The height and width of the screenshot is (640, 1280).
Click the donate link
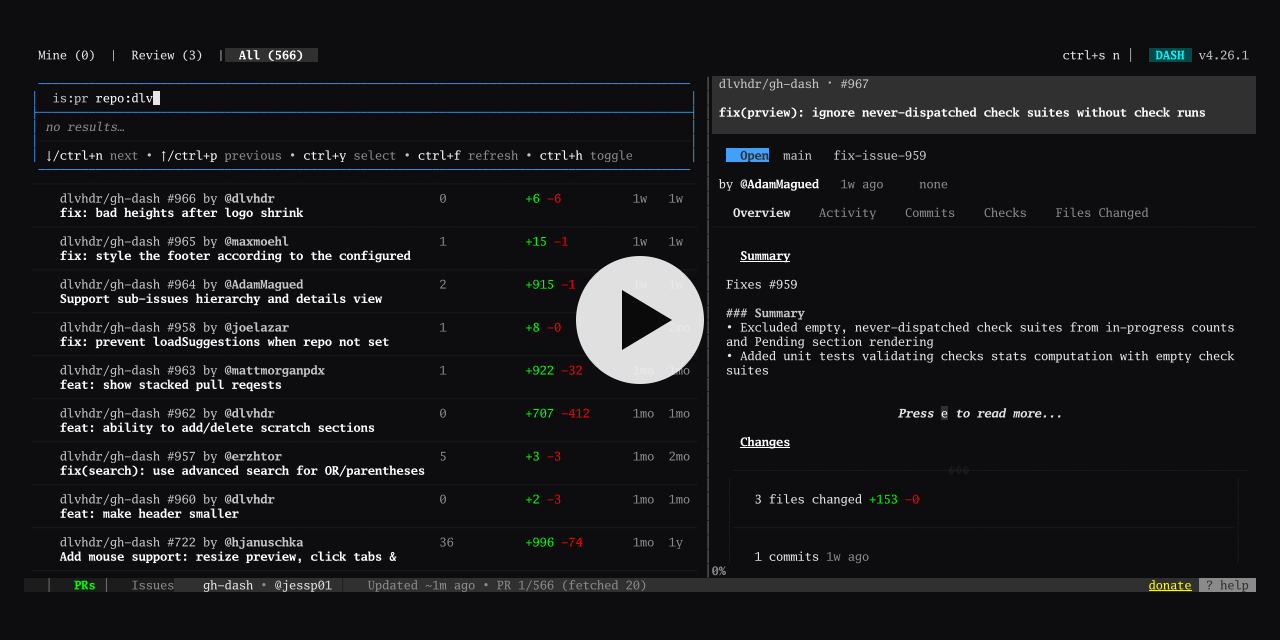(x=1170, y=585)
